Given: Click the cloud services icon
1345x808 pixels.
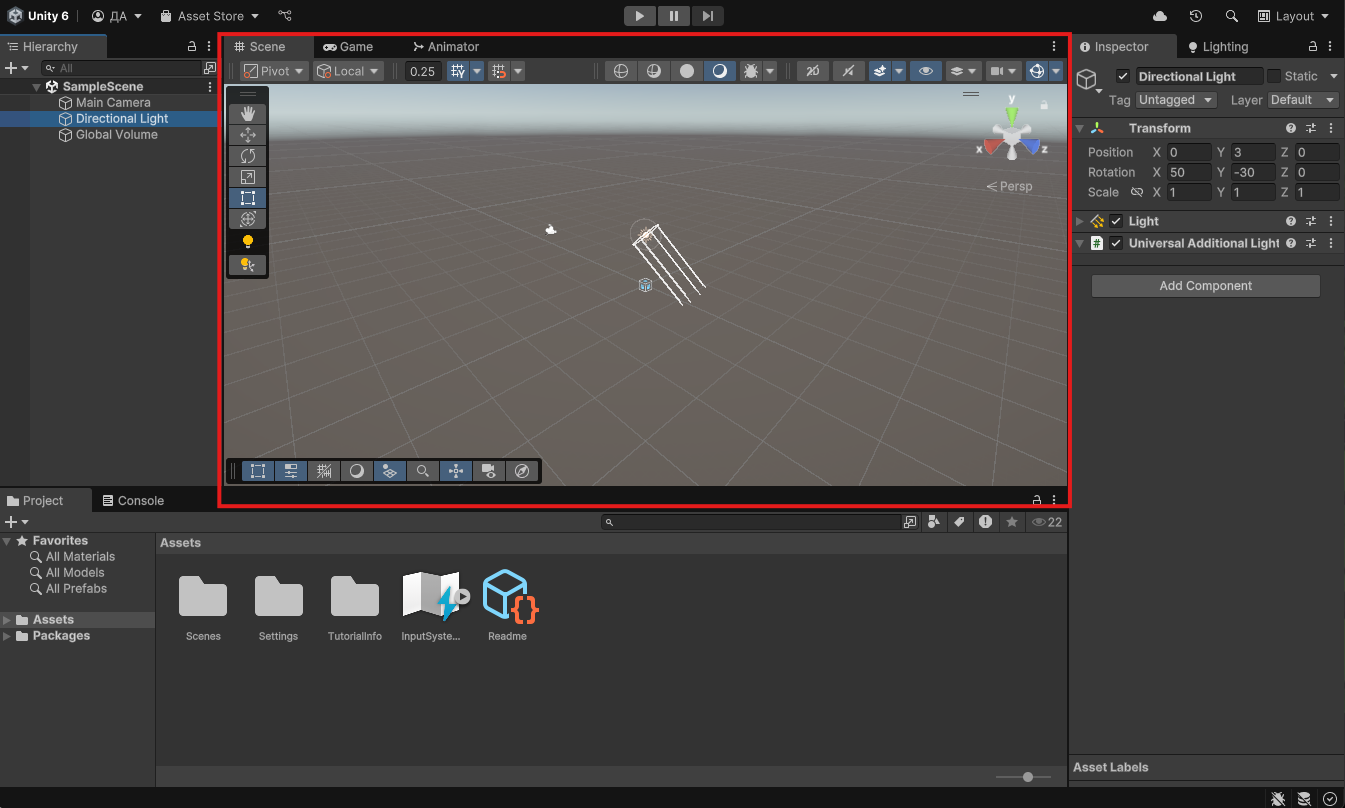Looking at the screenshot, I should (1160, 16).
